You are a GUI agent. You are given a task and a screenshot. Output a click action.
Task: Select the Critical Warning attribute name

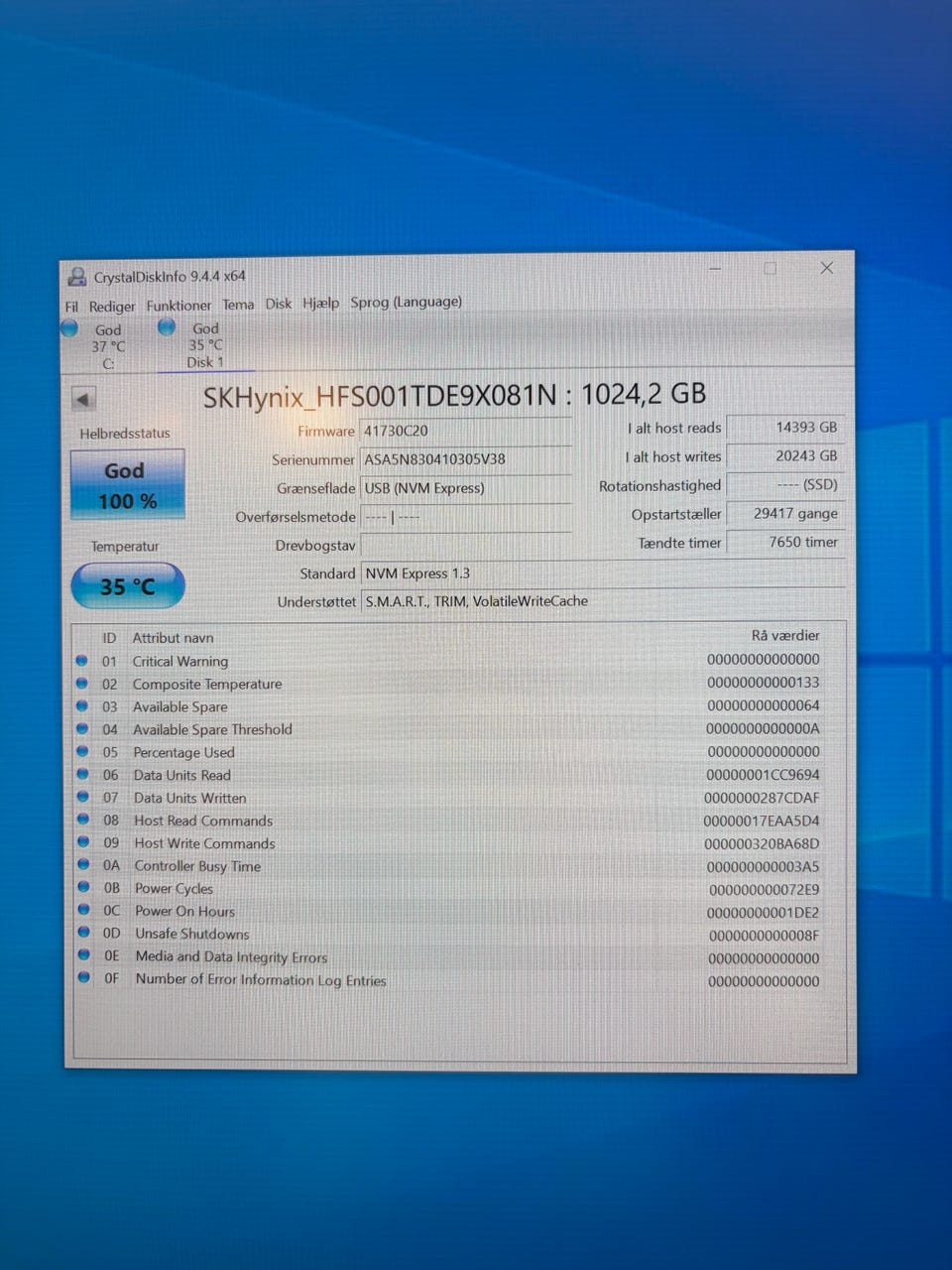(180, 662)
